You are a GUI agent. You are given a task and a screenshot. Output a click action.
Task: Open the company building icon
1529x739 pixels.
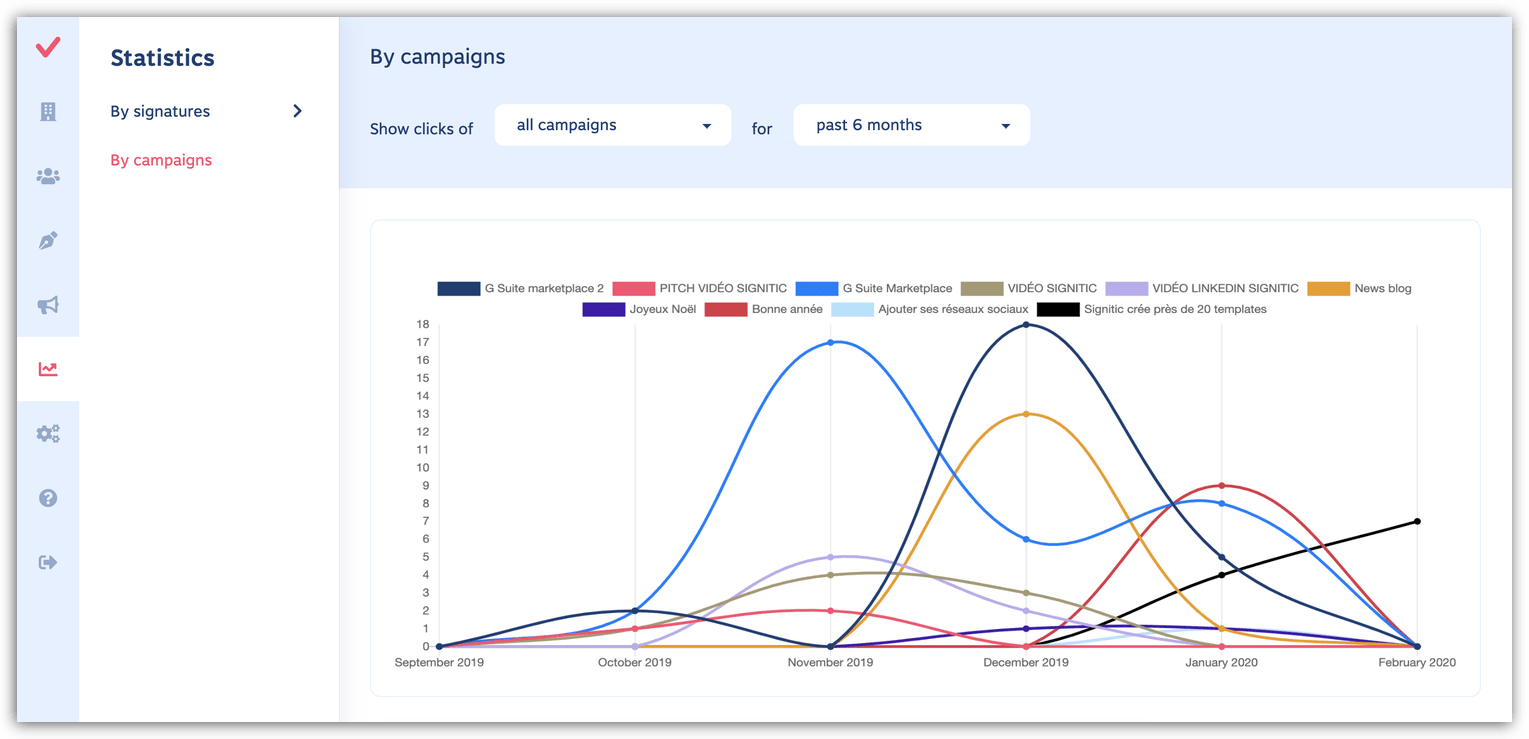click(x=48, y=112)
